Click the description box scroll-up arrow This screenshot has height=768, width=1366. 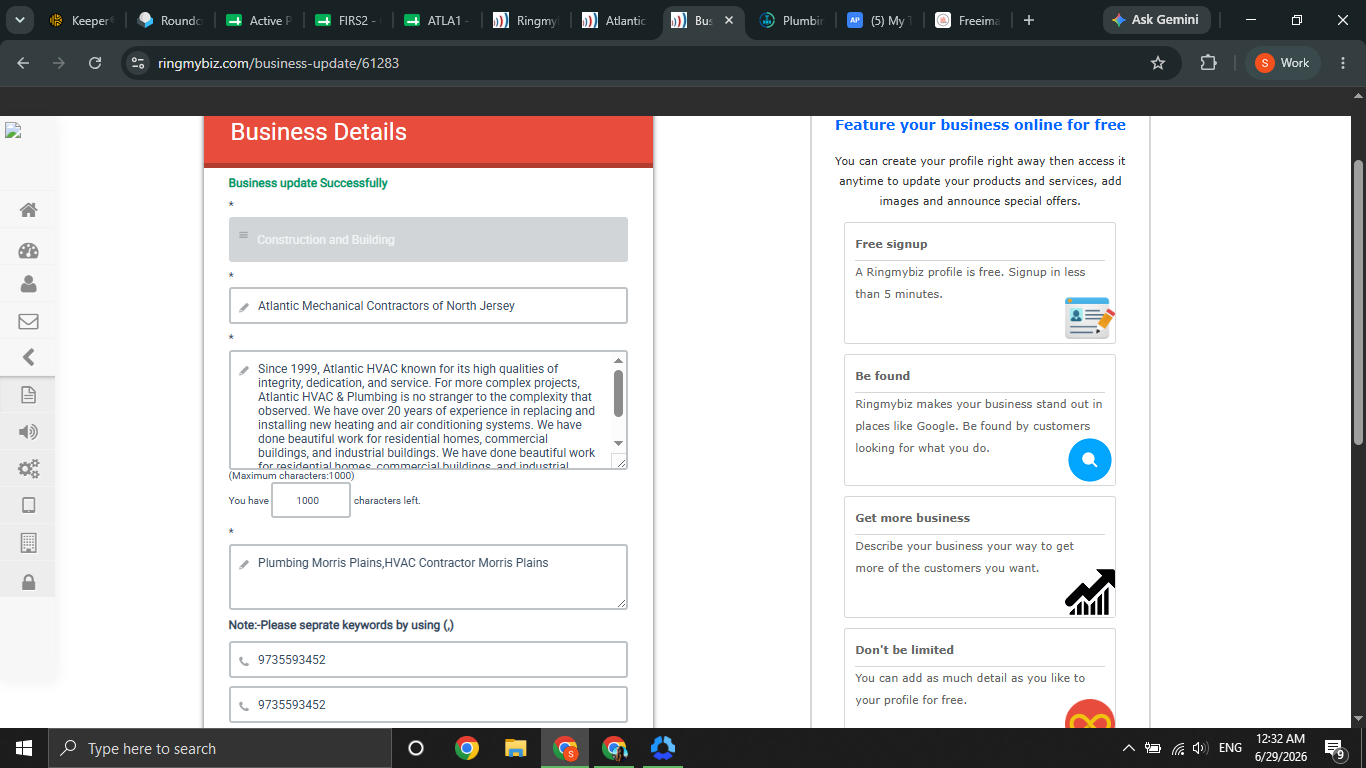(618, 360)
